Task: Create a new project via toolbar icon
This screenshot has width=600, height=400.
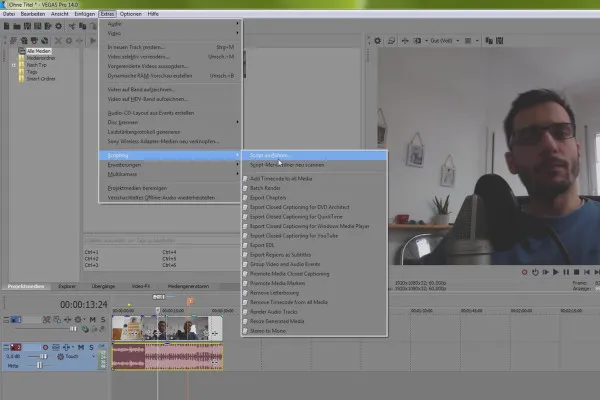Action: [x=7, y=26]
